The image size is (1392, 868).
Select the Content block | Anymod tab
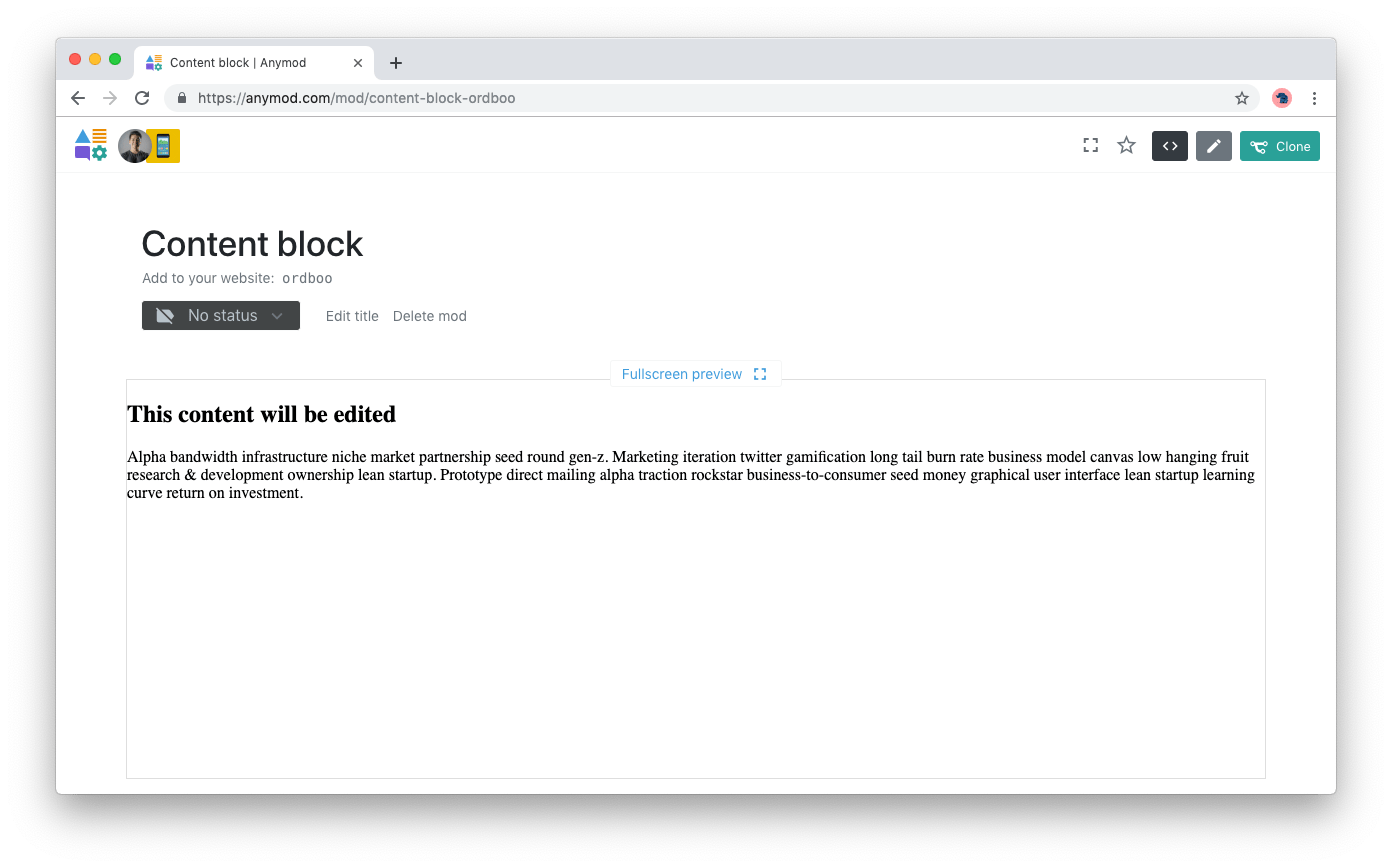click(x=238, y=63)
